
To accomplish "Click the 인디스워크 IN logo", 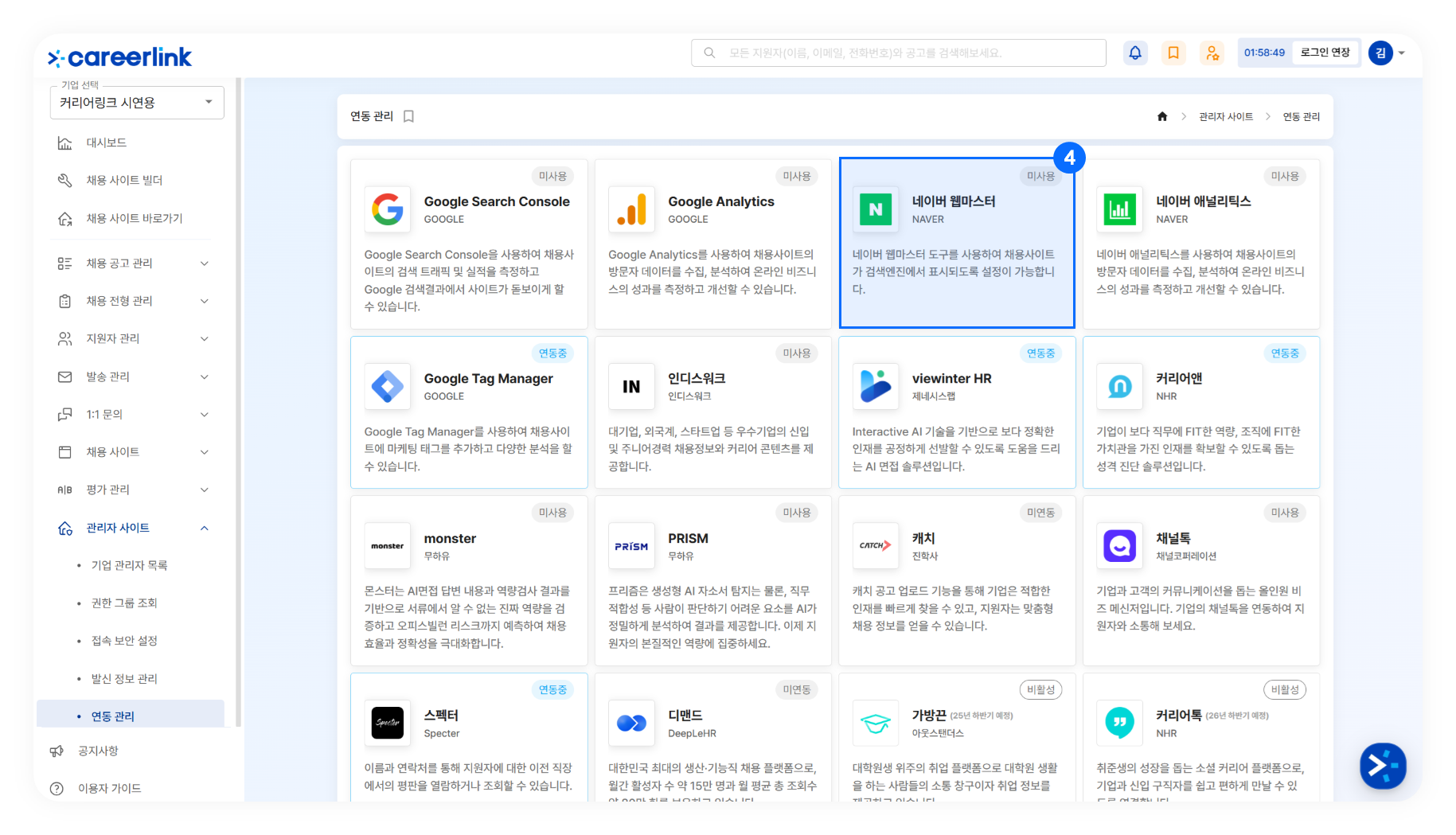I will (631, 387).
